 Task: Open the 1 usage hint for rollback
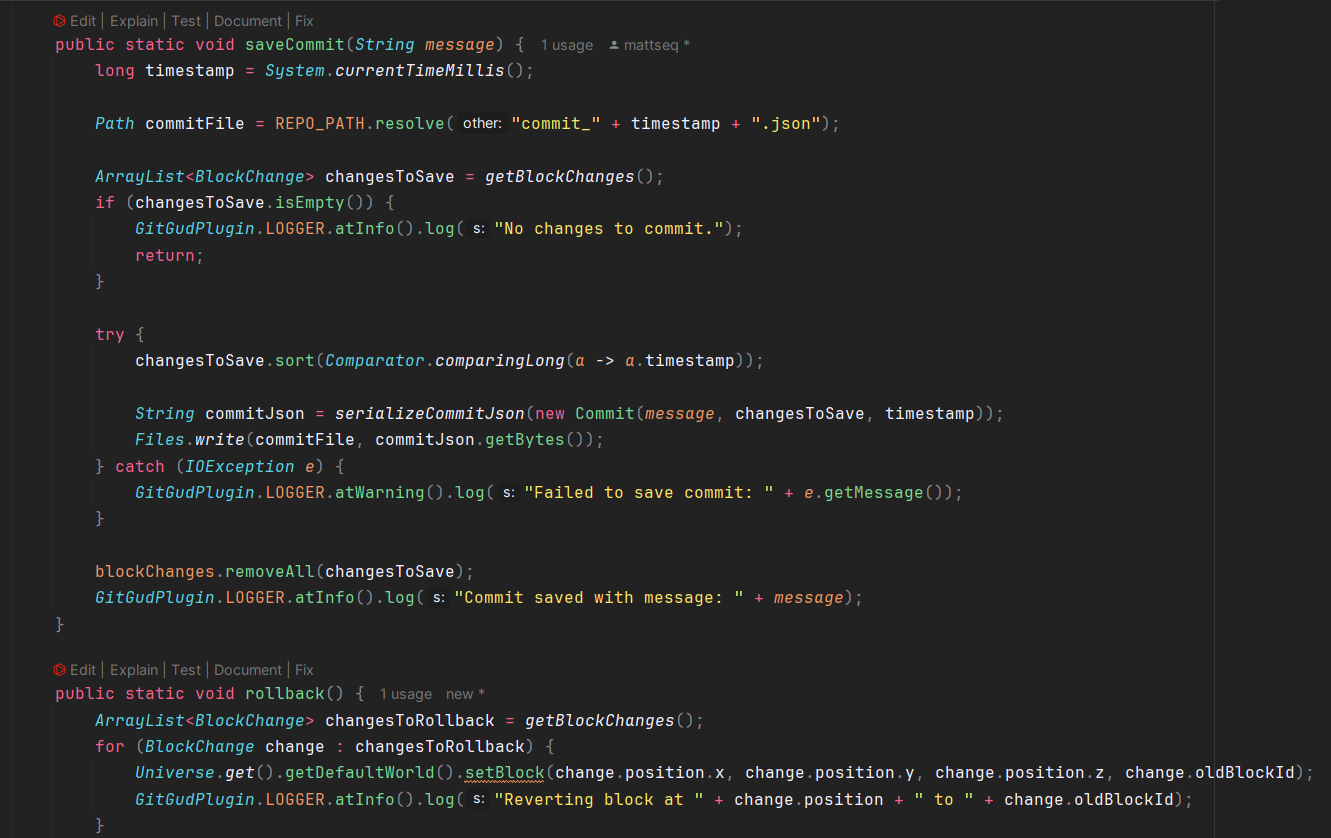pyautogui.click(x=405, y=694)
